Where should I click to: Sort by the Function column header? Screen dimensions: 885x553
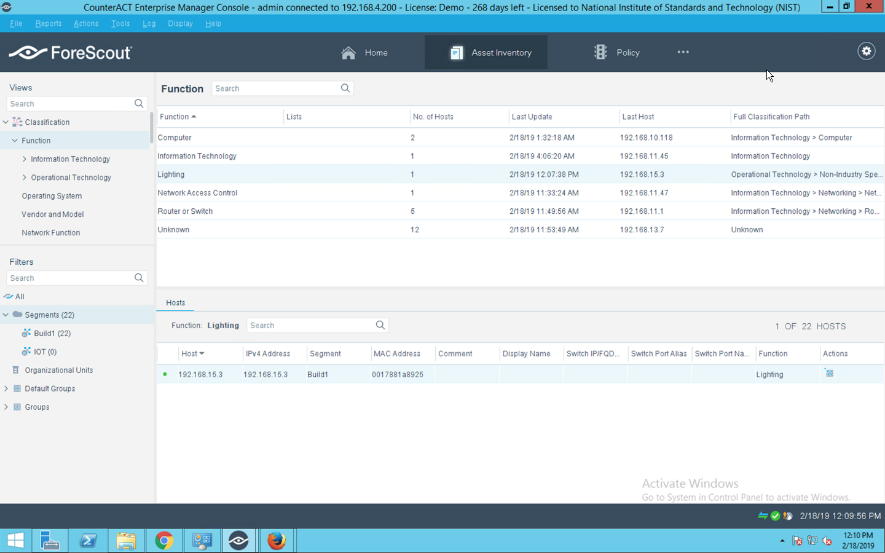(220, 117)
